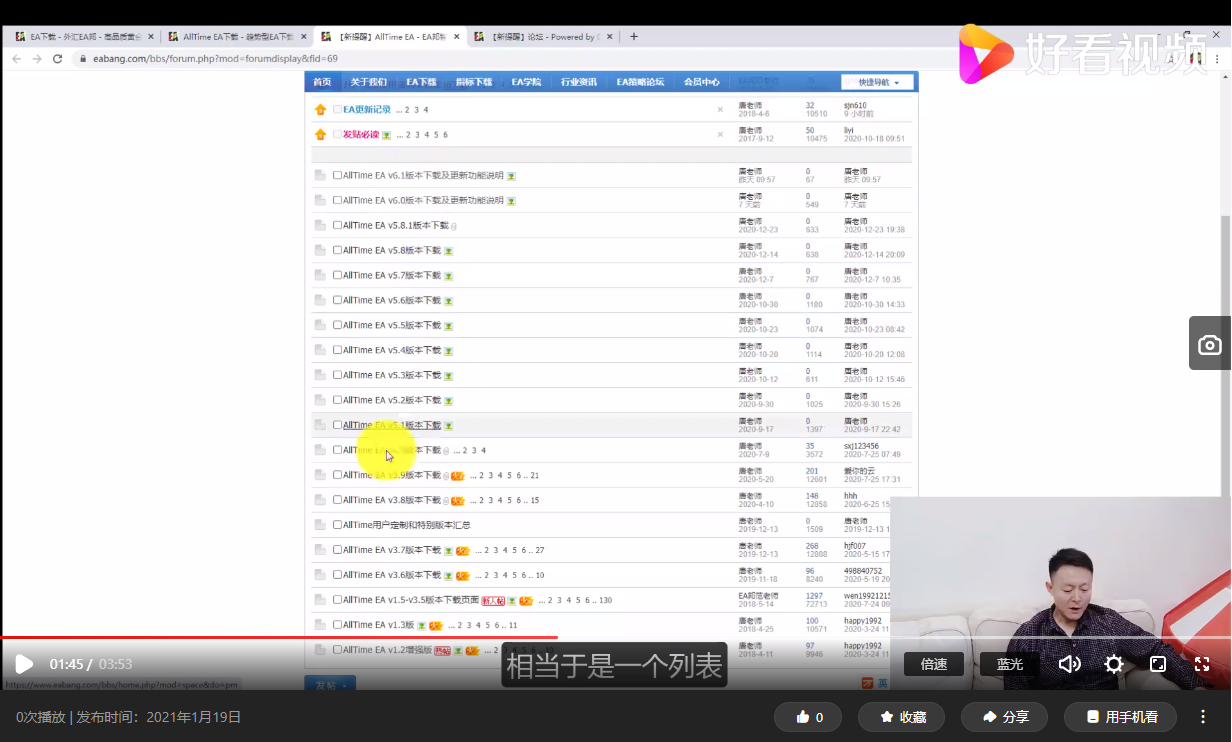Open the author 唐老师 of the v5.8 thread
The height and width of the screenshot is (742, 1232).
750,246
